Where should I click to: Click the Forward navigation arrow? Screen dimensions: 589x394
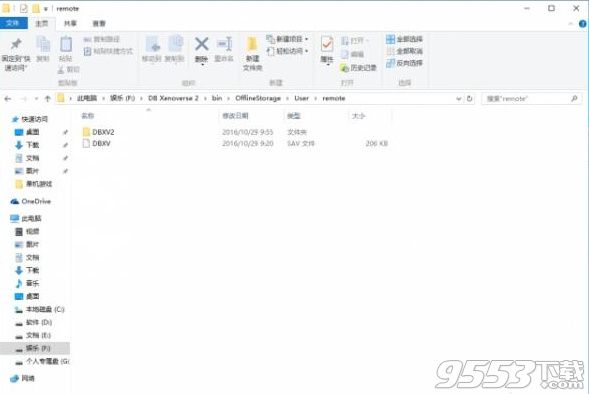(23, 99)
